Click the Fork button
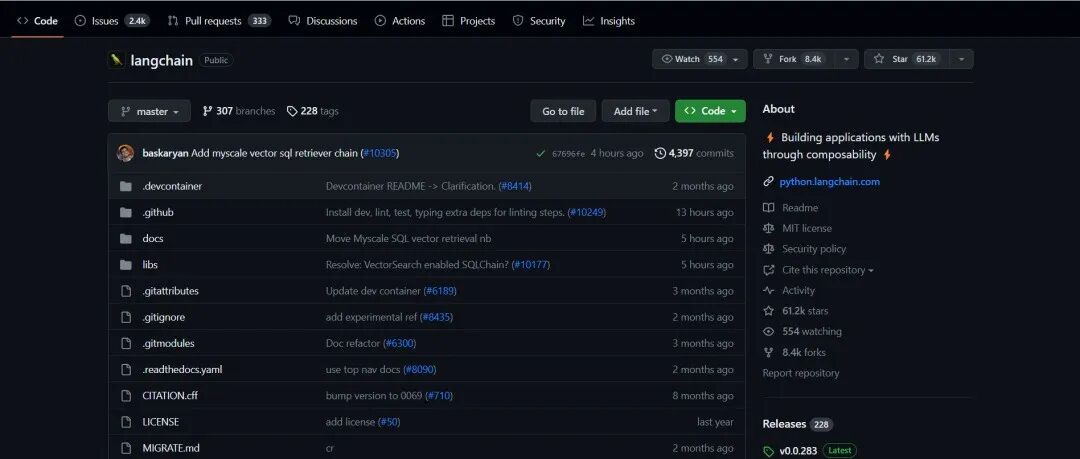This screenshot has height=459, width=1080. 793,59
